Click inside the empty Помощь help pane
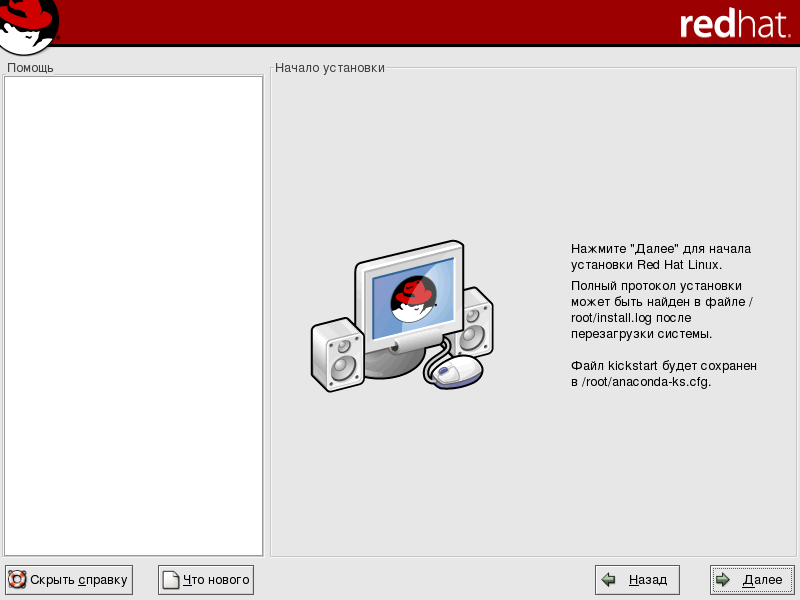Viewport: 800px width, 600px height. pyautogui.click(x=133, y=316)
